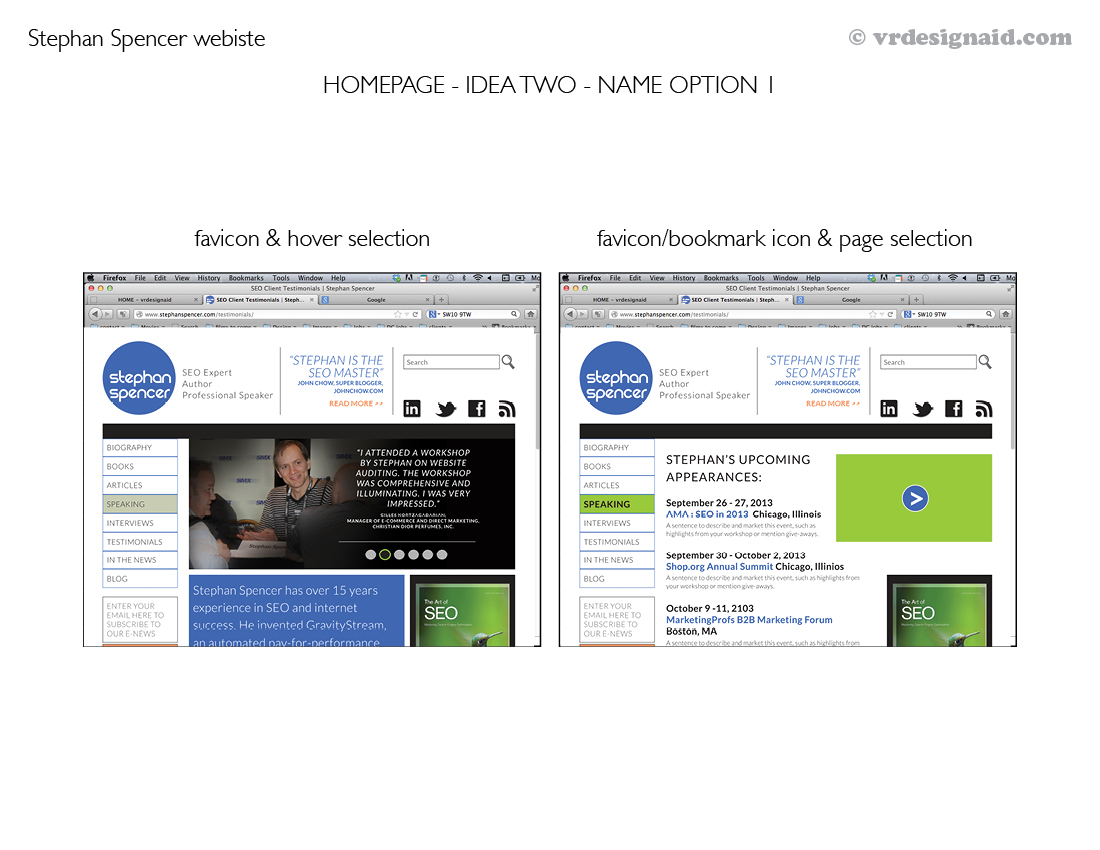The height and width of the screenshot is (850, 1100).
Task: Go back with left browser's back arrow
Action: pos(95,314)
